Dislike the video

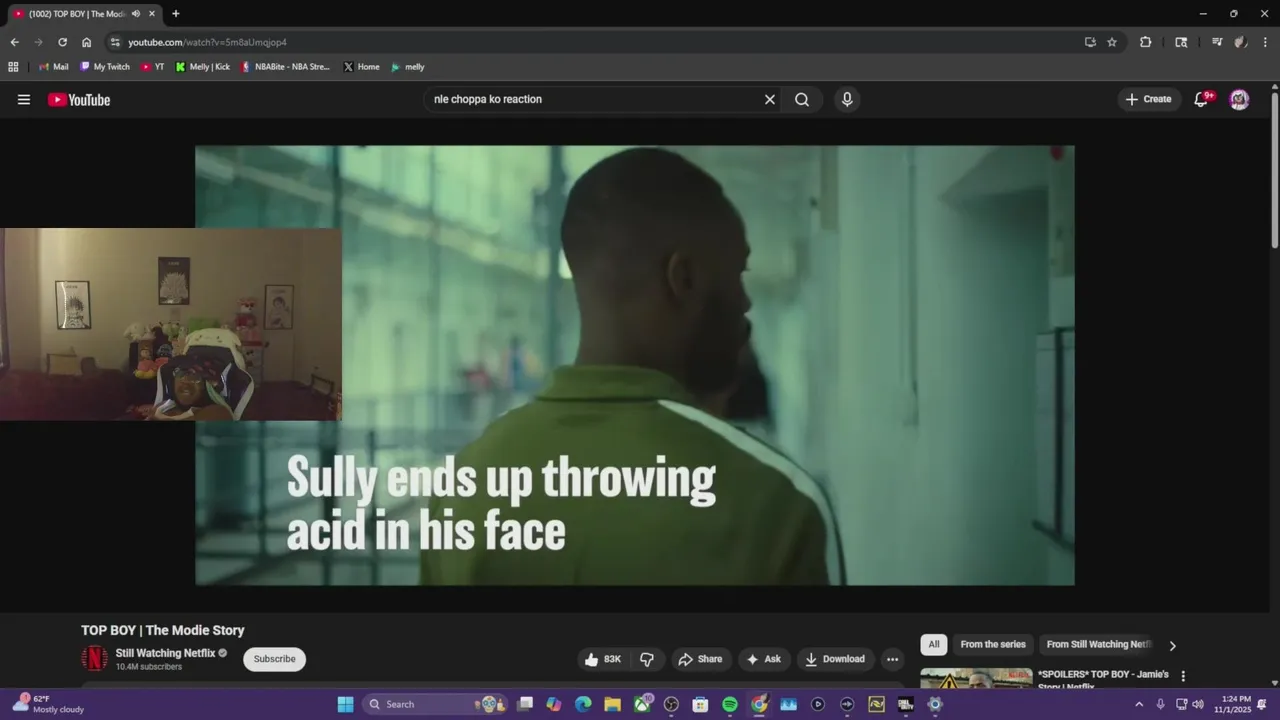click(x=647, y=659)
